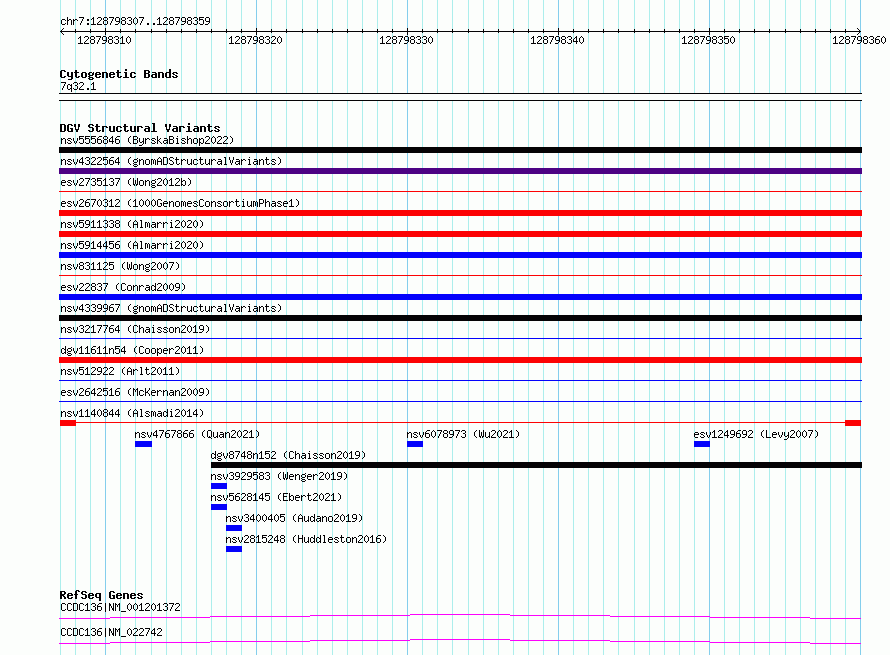The image size is (890, 655).
Task: Click ruler position 128798320
Action: coord(255,40)
